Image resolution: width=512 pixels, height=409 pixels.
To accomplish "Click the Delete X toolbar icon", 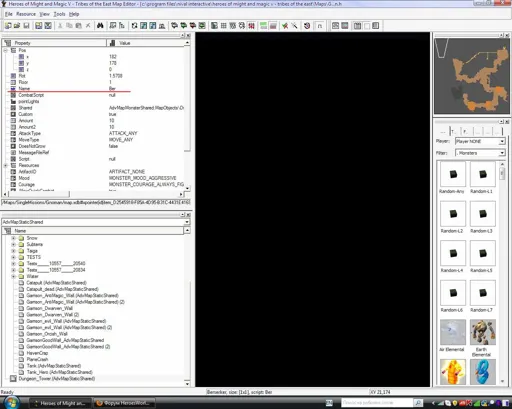I will (x=88, y=26).
